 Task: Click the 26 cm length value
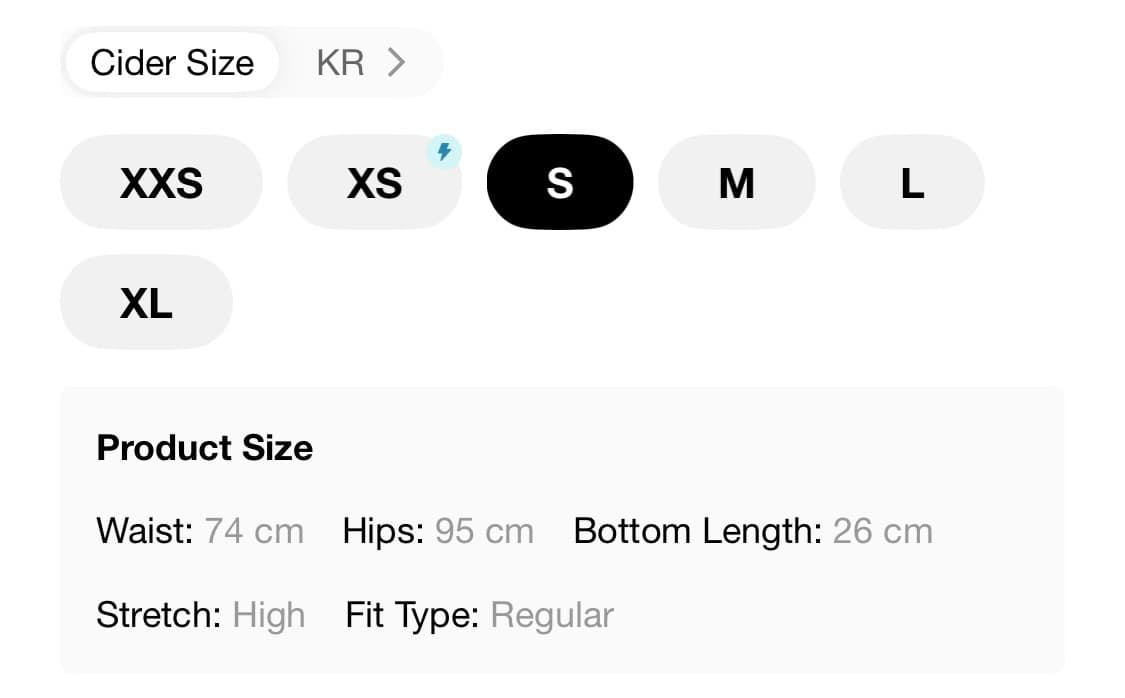pos(882,531)
